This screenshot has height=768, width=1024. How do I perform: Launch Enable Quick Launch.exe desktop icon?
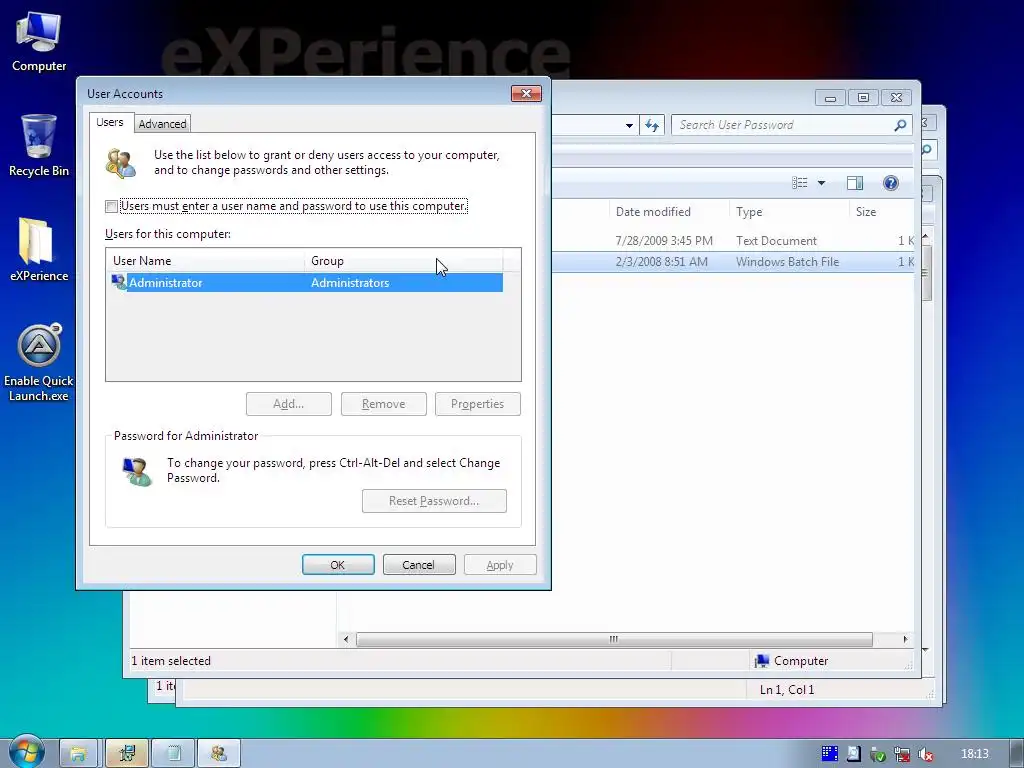point(39,362)
